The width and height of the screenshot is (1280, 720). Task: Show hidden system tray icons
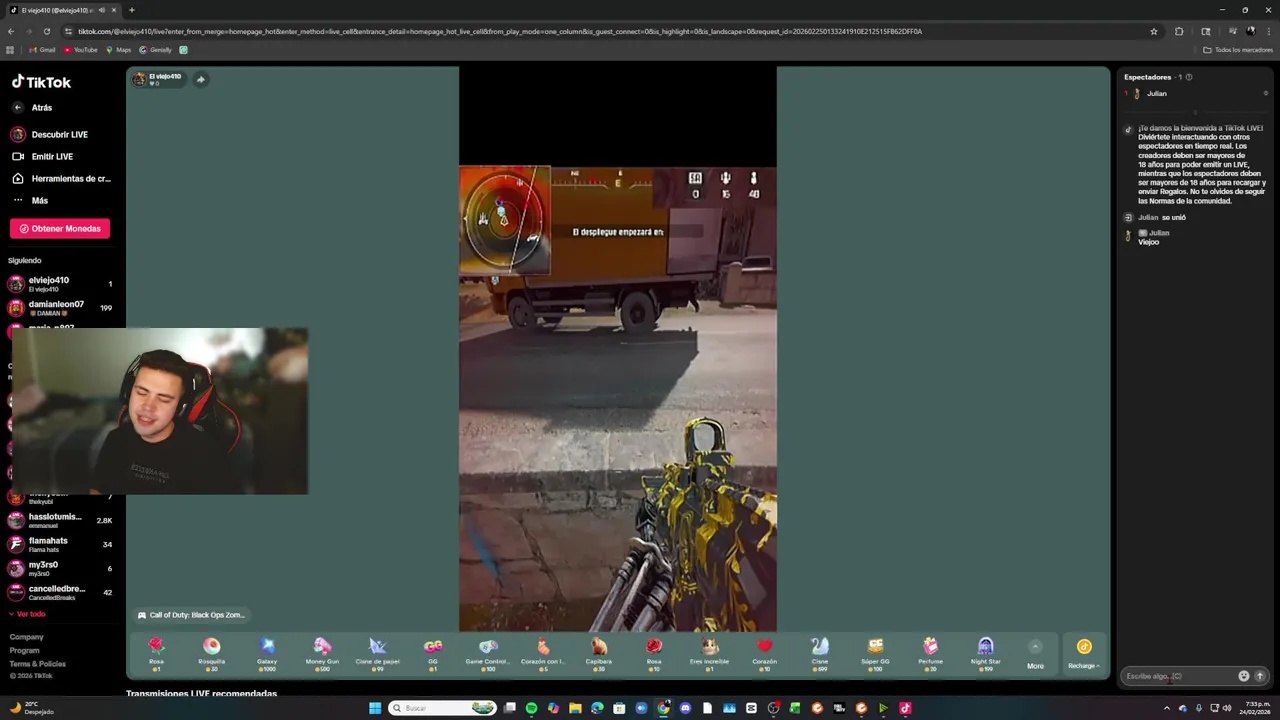point(1166,708)
